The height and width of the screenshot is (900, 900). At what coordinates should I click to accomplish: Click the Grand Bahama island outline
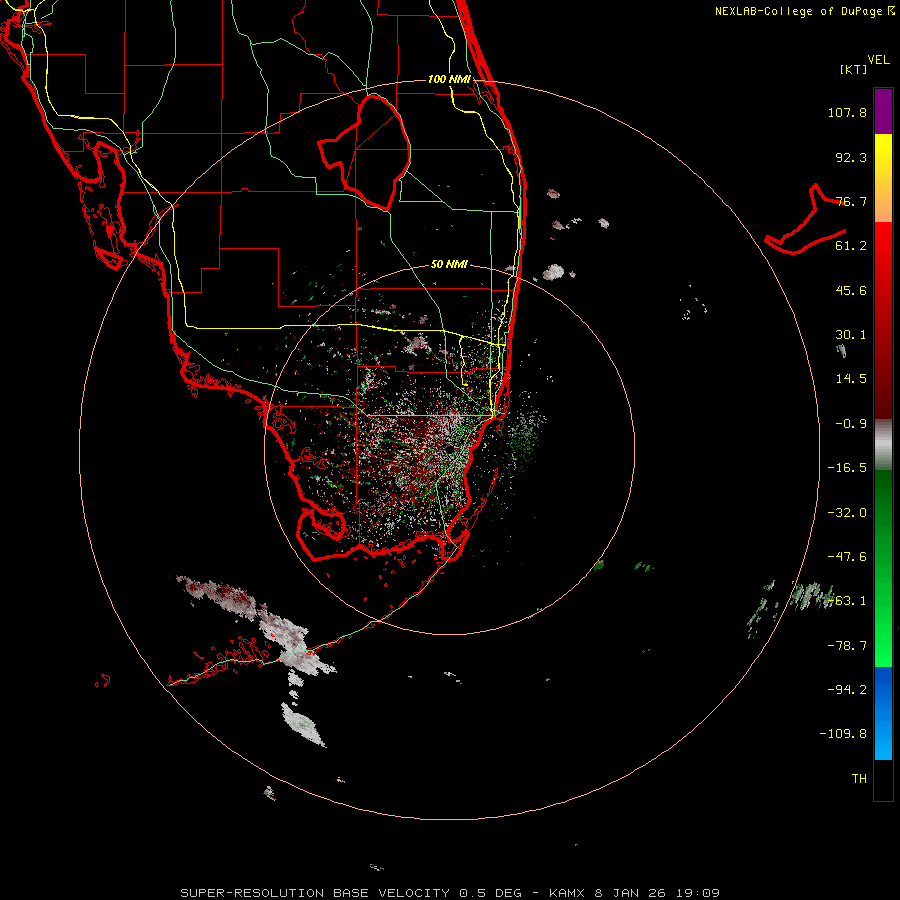coord(805,221)
